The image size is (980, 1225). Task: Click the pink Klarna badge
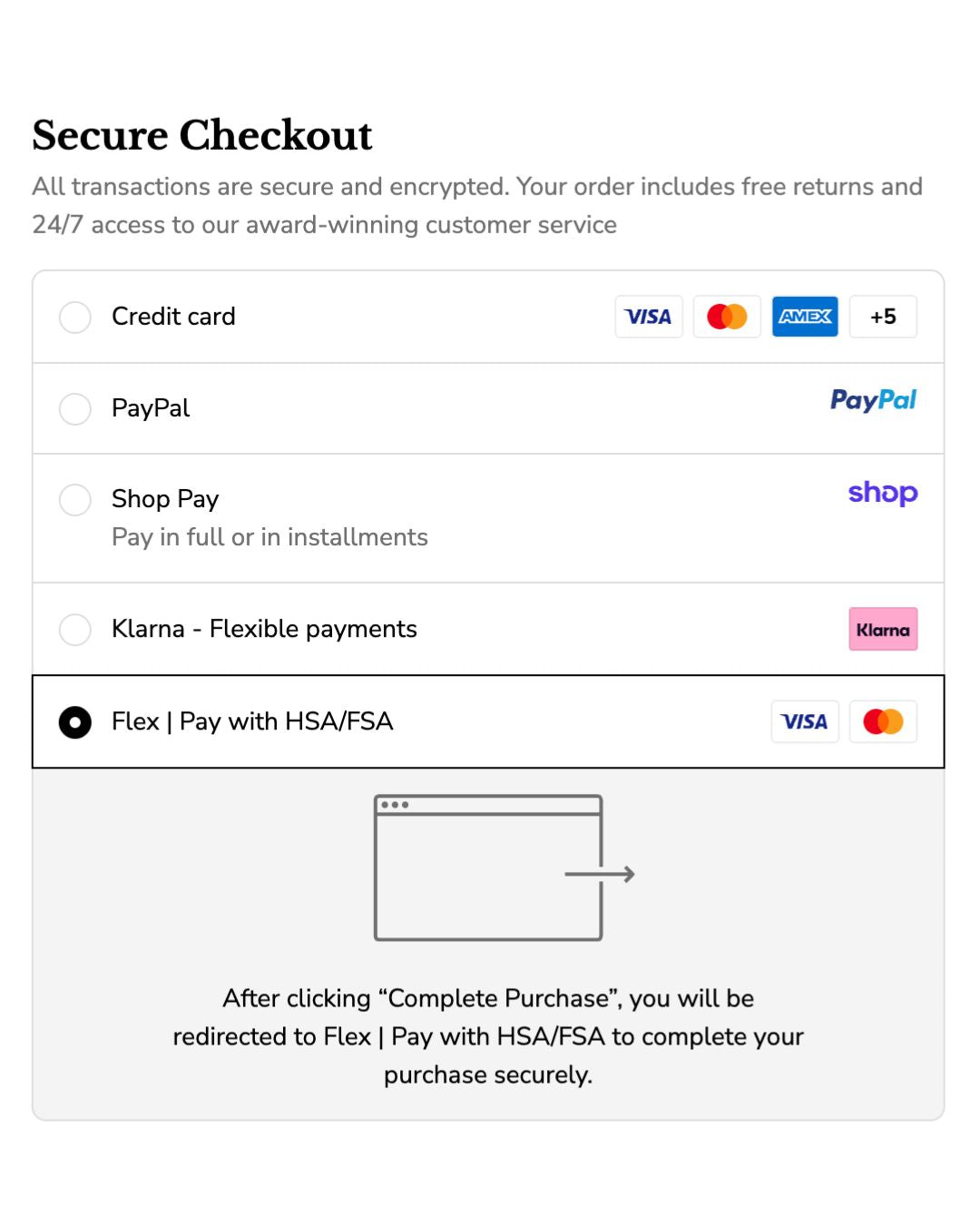click(883, 630)
